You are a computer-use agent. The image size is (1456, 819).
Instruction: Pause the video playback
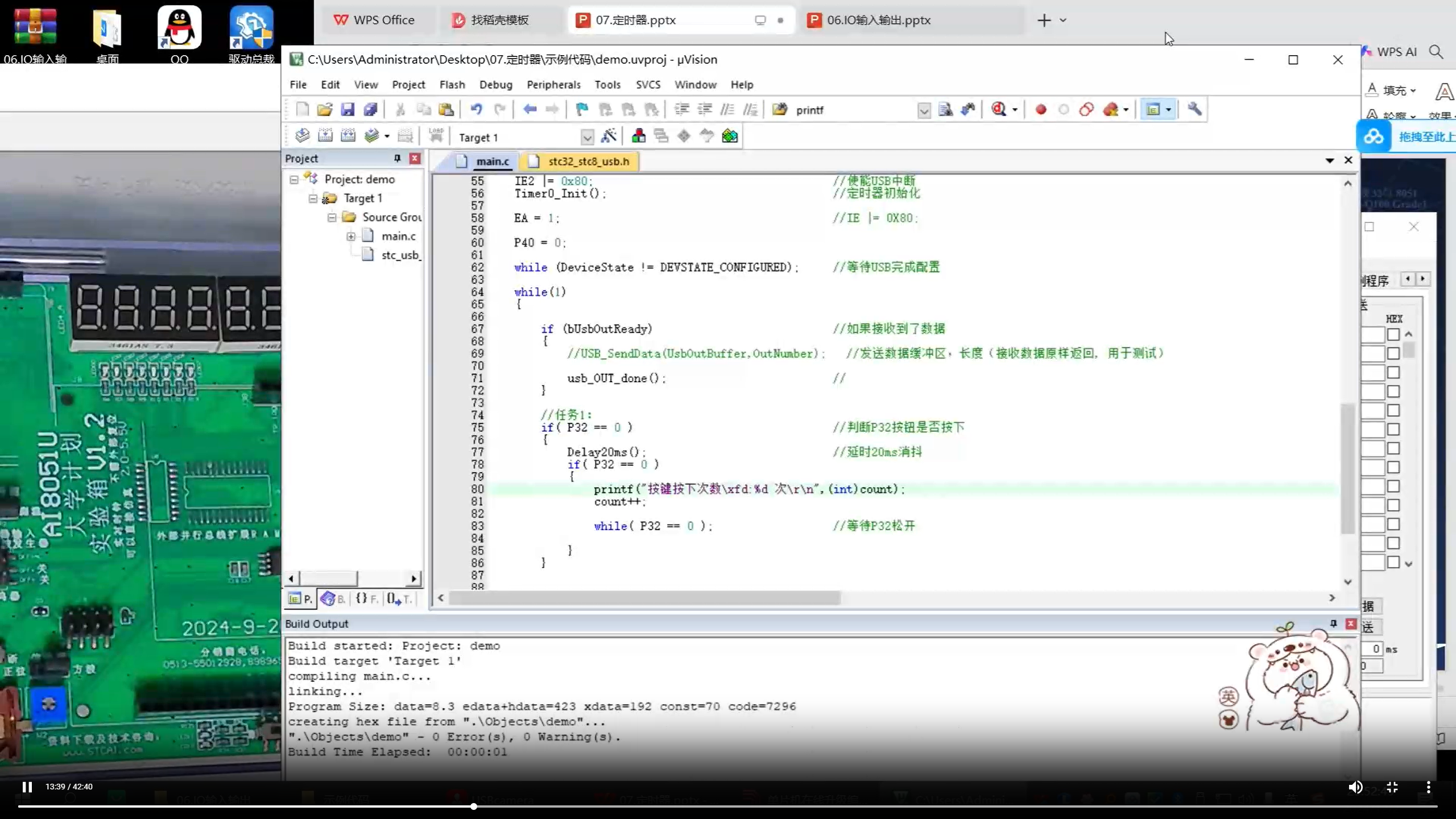pos(27,787)
